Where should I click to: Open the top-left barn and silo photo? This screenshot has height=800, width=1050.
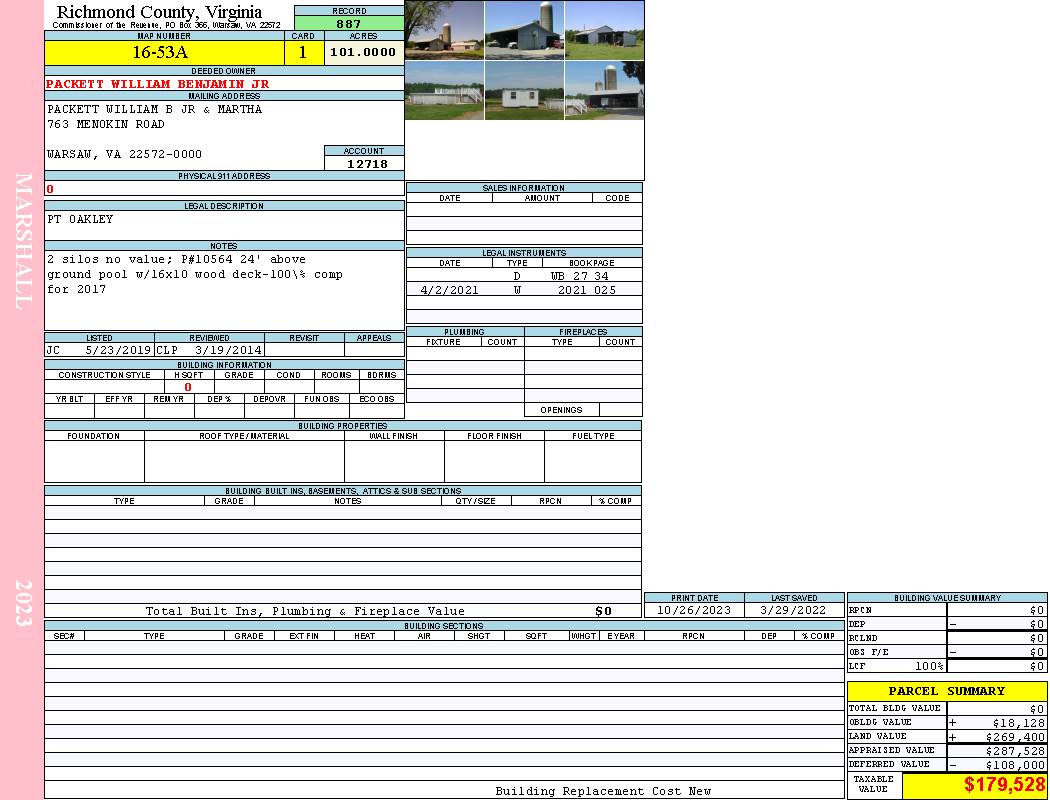pos(444,30)
